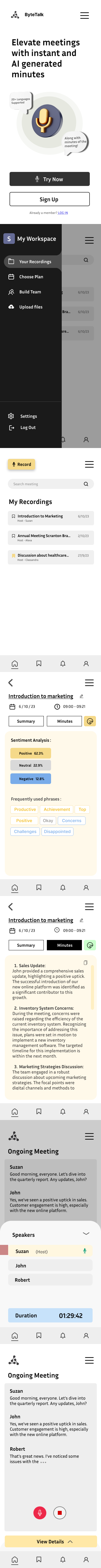Click the Search meeting field
Image resolution: width=101 pixels, height=1568 pixels.
click(50, 484)
